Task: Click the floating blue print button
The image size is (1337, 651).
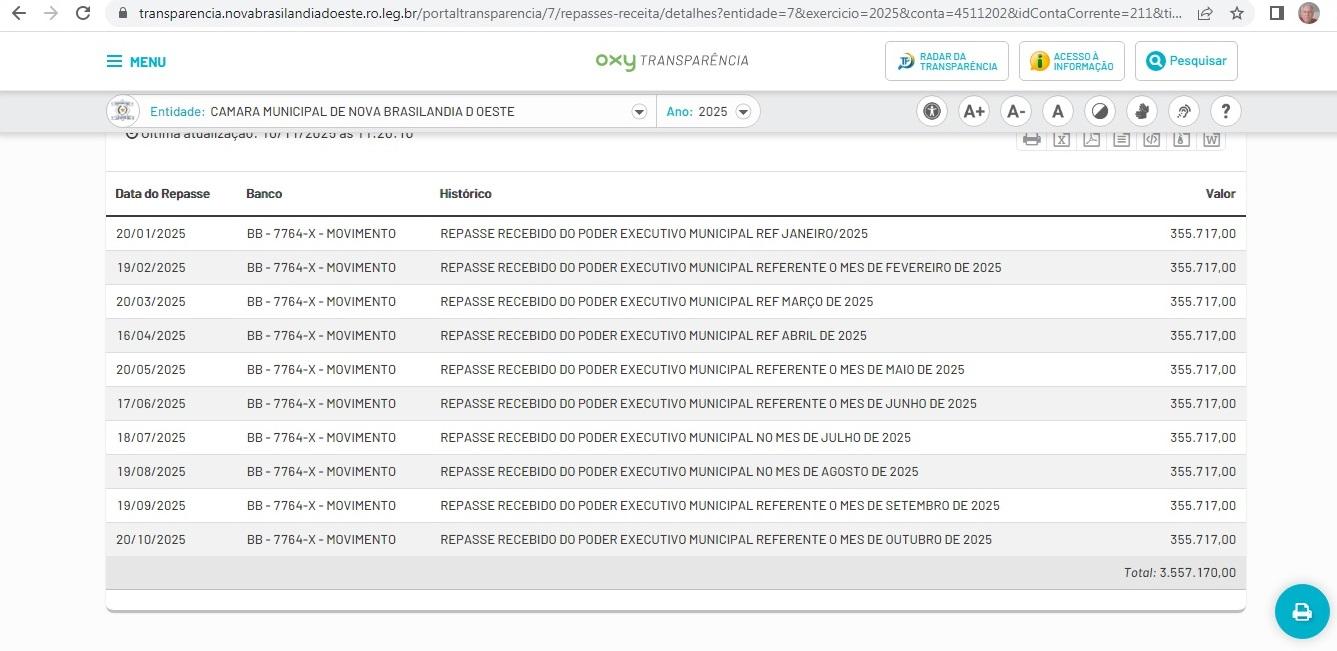Action: pos(1301,611)
